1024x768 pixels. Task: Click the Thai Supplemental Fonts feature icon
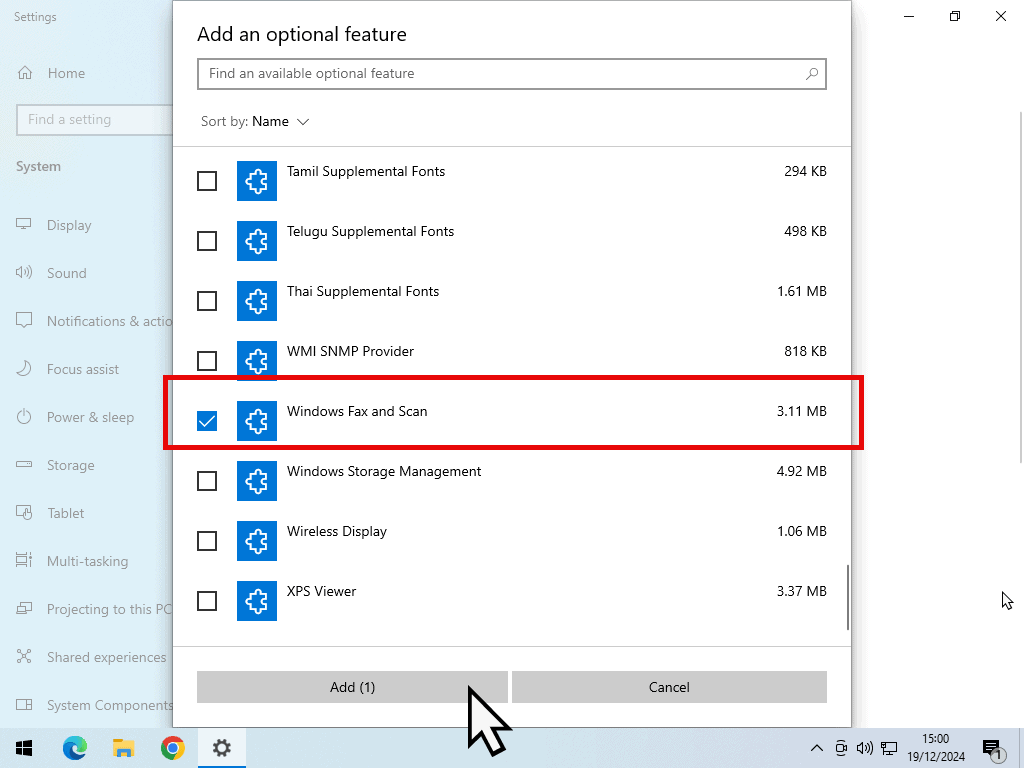pyautogui.click(x=257, y=301)
